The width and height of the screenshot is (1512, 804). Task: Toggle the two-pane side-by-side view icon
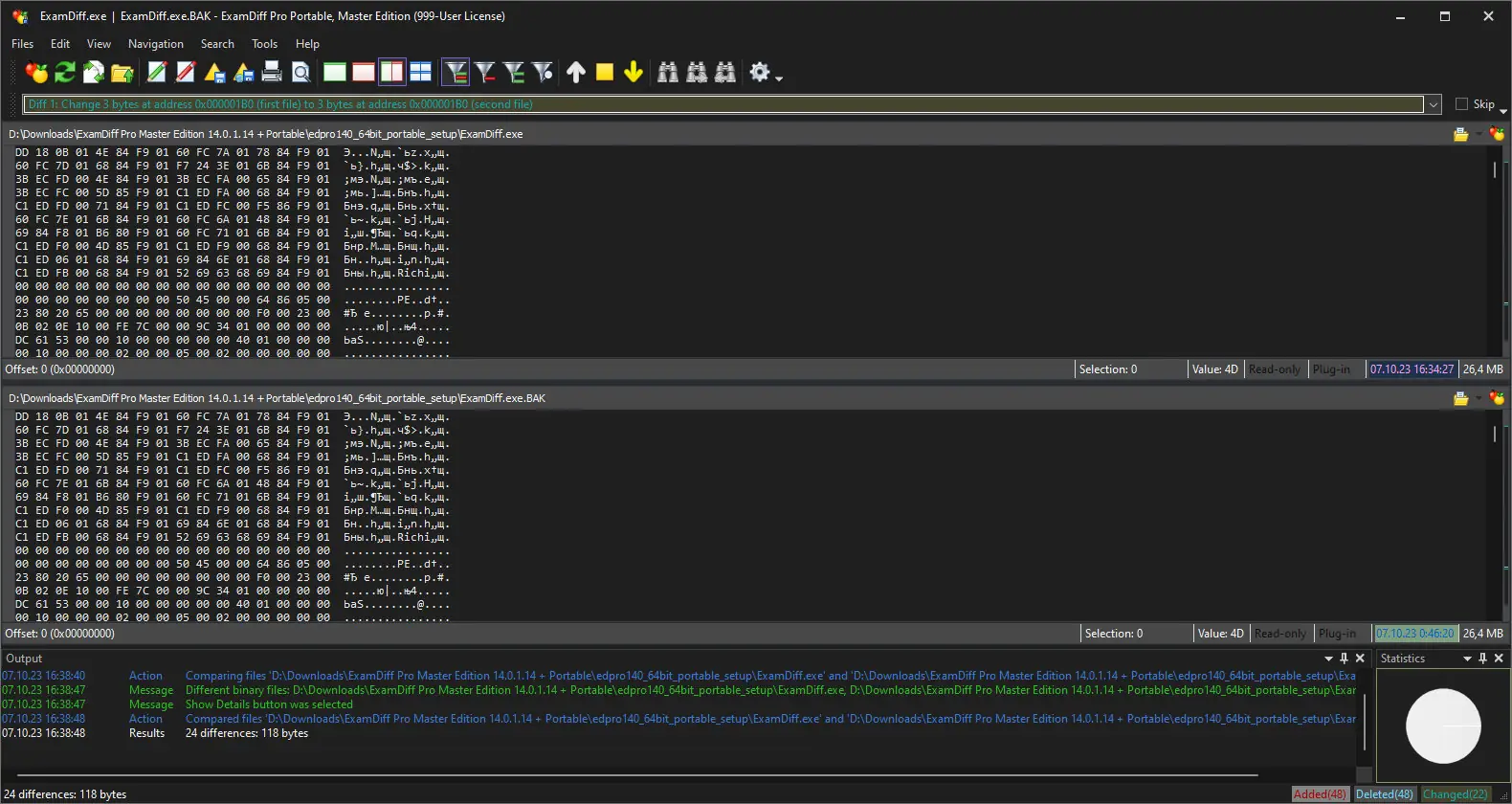tap(392, 73)
